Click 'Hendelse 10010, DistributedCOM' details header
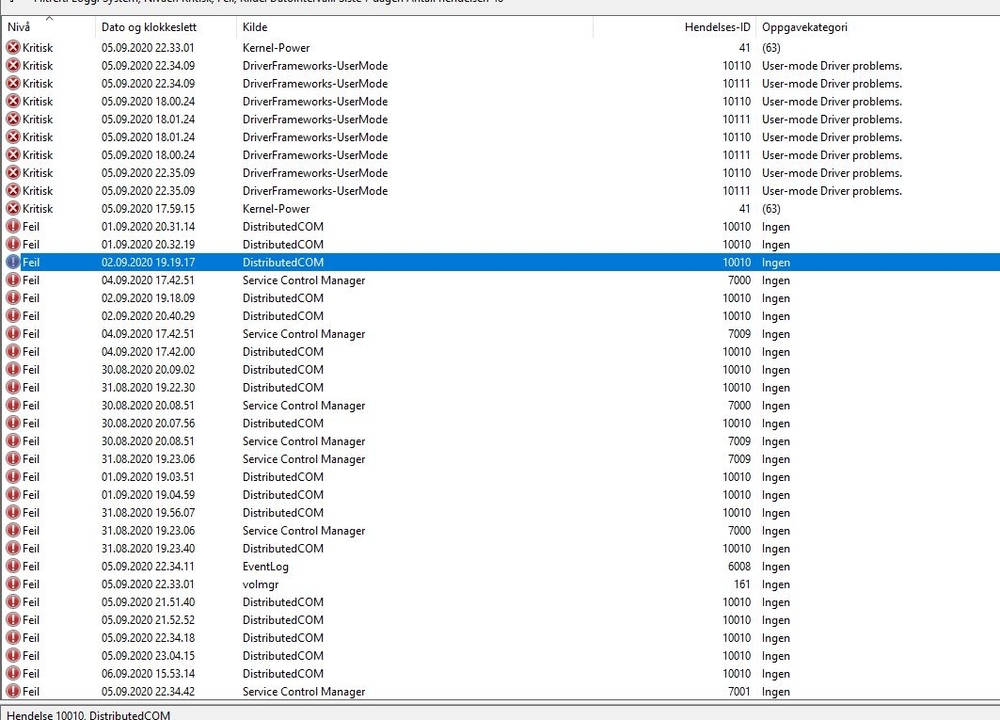This screenshot has width=1000, height=720. (x=89, y=714)
